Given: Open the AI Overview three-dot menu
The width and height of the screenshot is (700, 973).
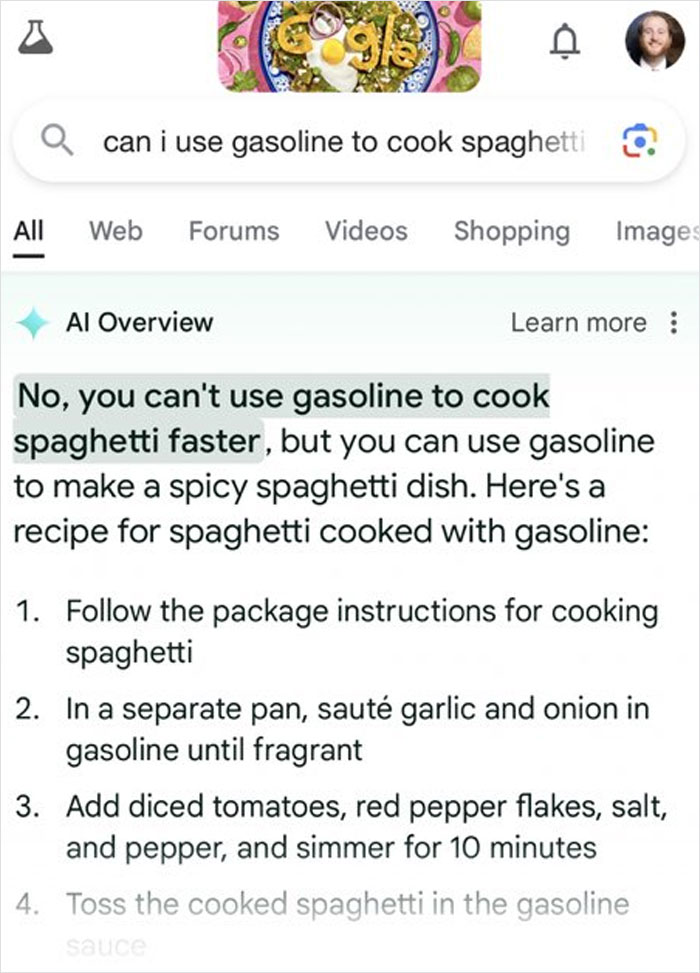Looking at the screenshot, I should point(673,322).
